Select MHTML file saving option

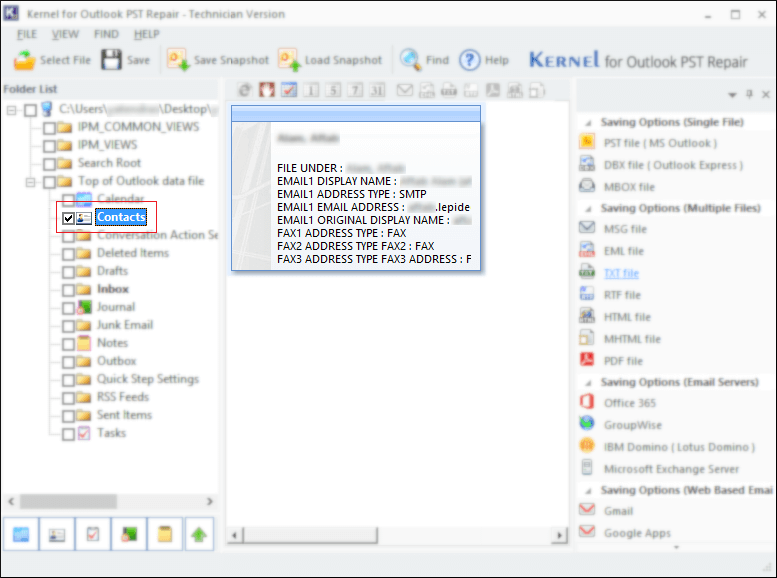coord(632,339)
